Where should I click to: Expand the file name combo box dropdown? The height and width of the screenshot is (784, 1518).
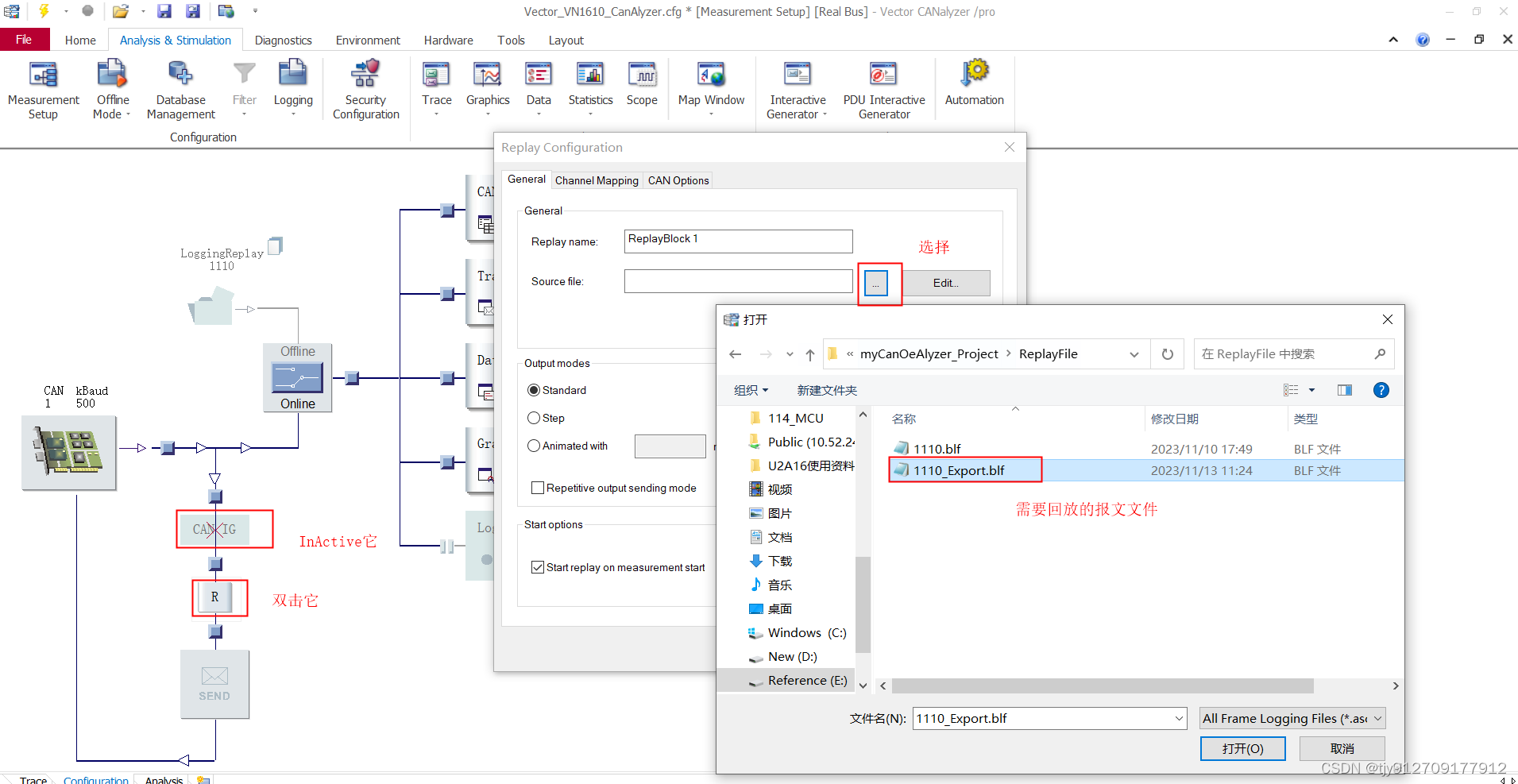tap(1179, 719)
